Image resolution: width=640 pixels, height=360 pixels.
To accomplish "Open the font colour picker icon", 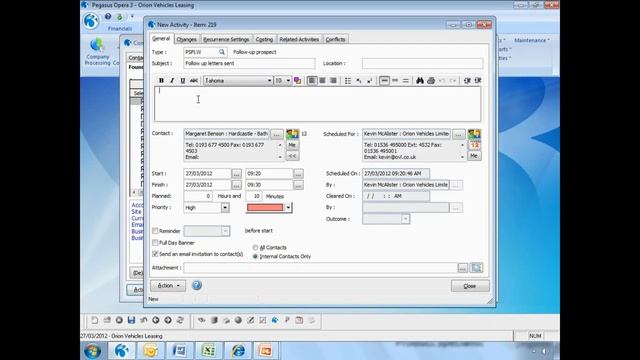I will point(298,80).
